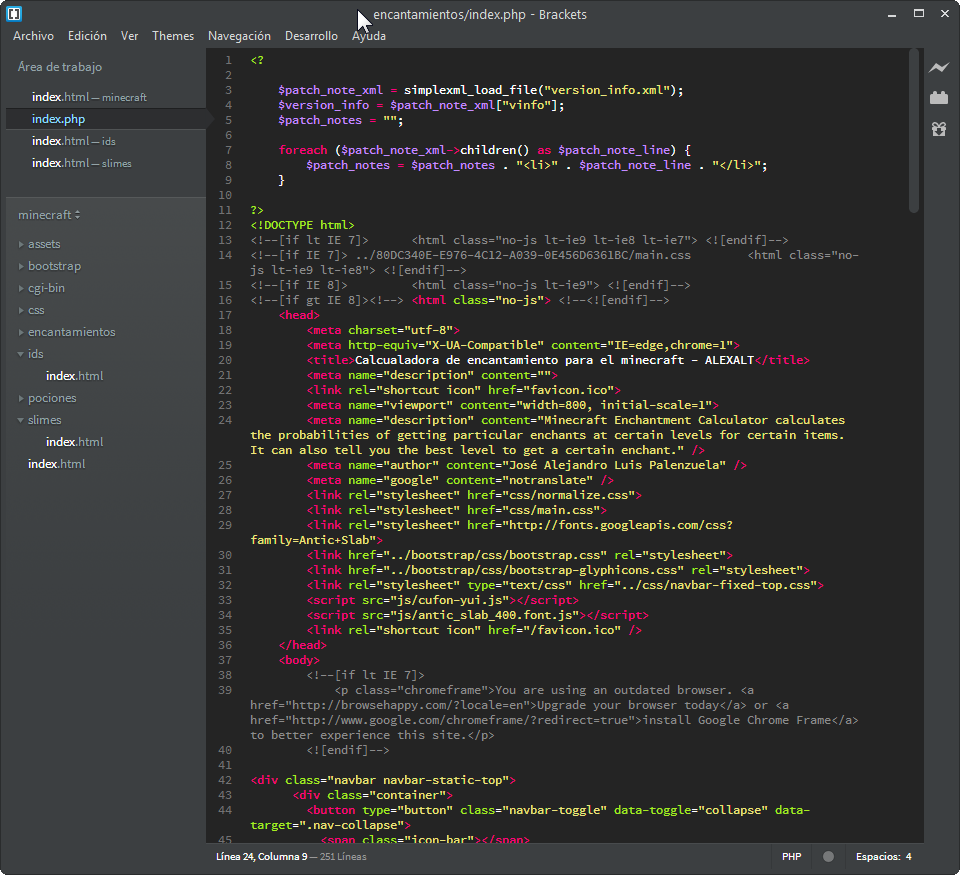
Task: Click the Live Preview lightning icon
Action: tap(939, 67)
